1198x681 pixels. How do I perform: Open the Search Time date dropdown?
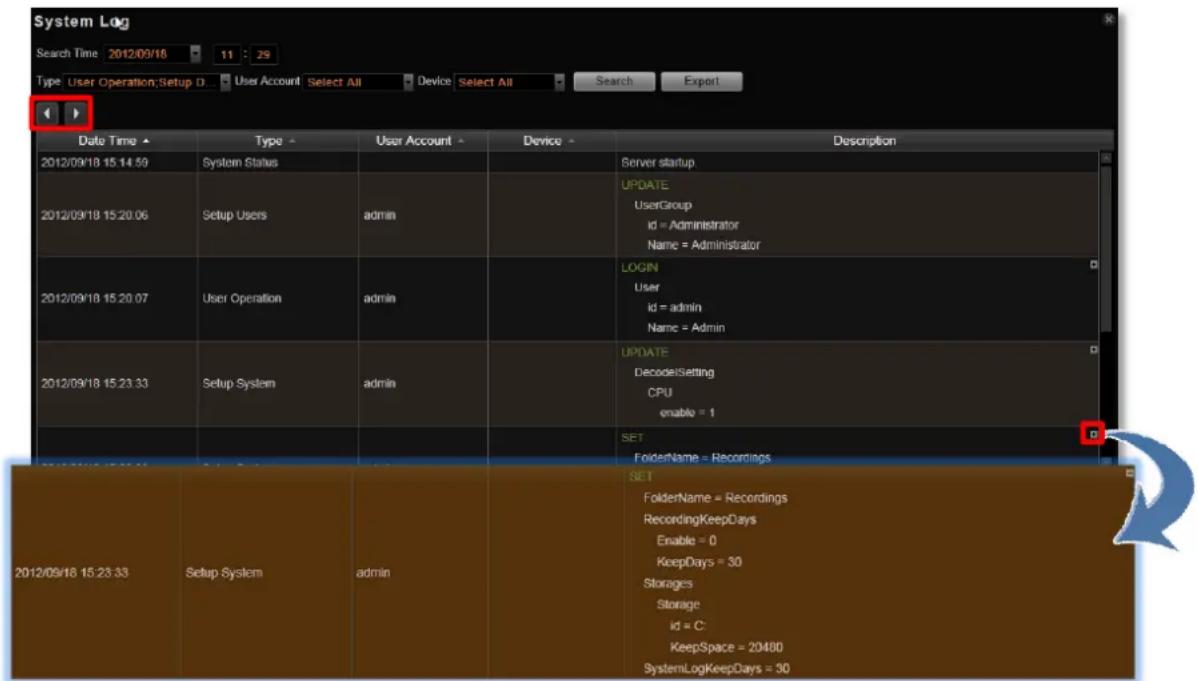196,54
